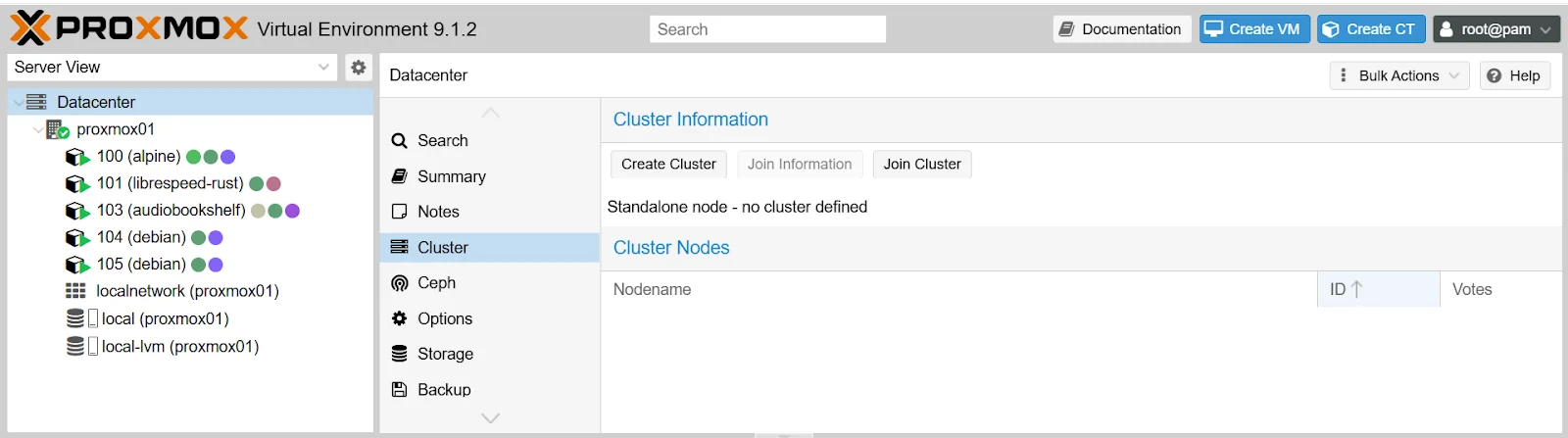
Task: Click the Create Cluster button
Action: coord(668,164)
